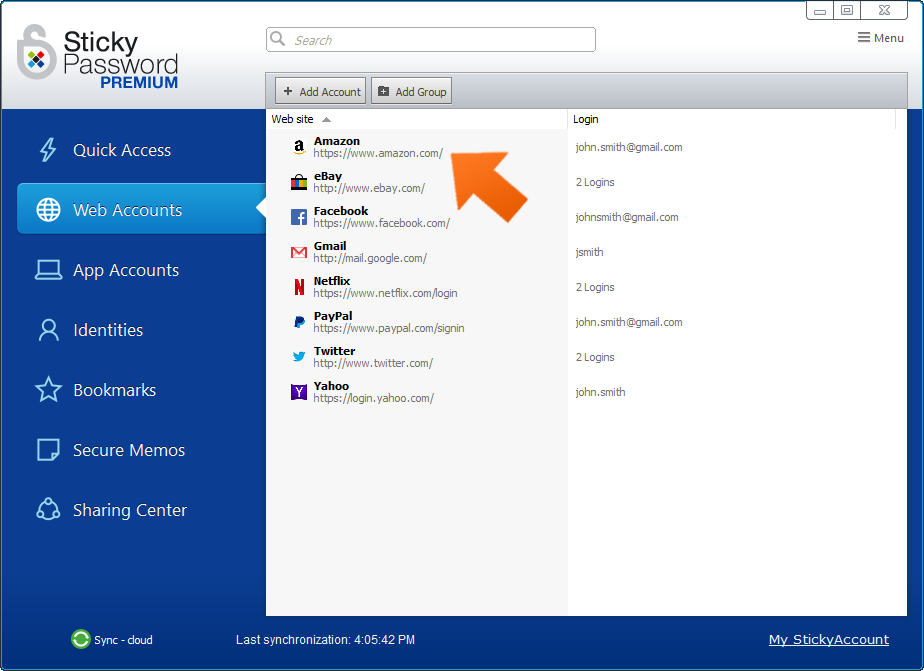924x671 pixels.
Task: Click Amazon's john.smith@gmail.com login
Action: pyautogui.click(x=629, y=147)
